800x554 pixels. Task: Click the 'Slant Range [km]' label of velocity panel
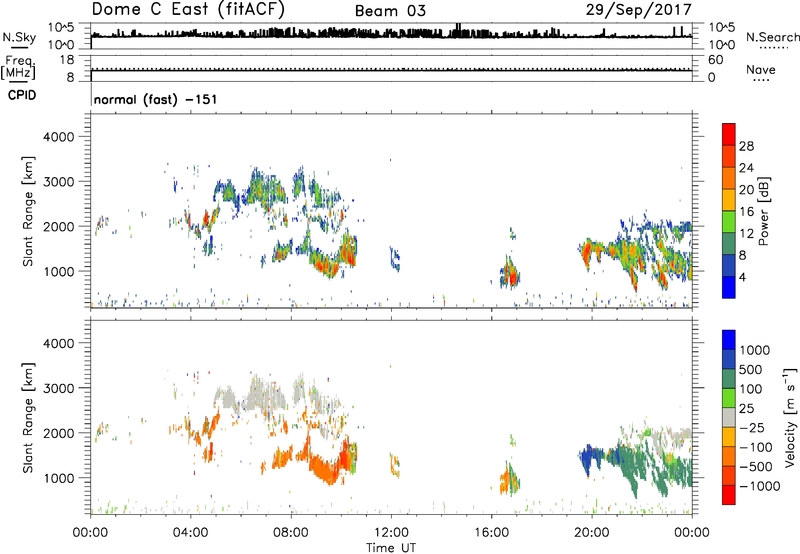coord(28,418)
